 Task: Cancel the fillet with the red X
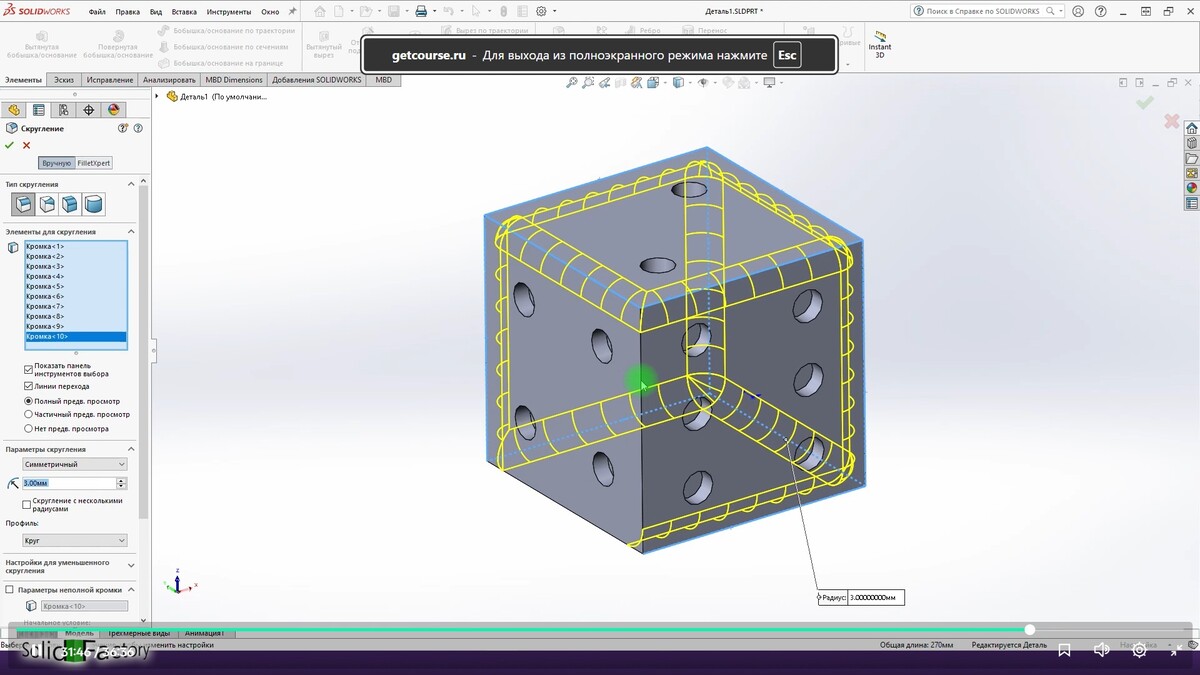(x=27, y=146)
